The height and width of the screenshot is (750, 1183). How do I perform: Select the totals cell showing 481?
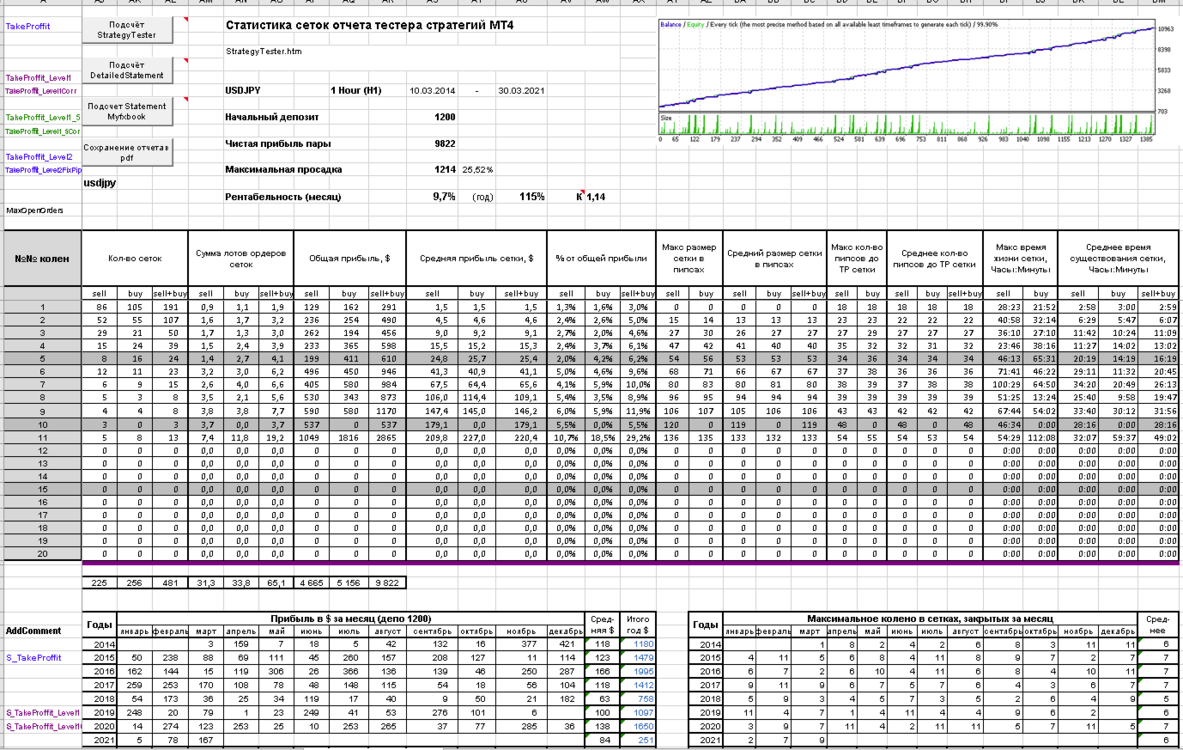pyautogui.click(x=171, y=582)
